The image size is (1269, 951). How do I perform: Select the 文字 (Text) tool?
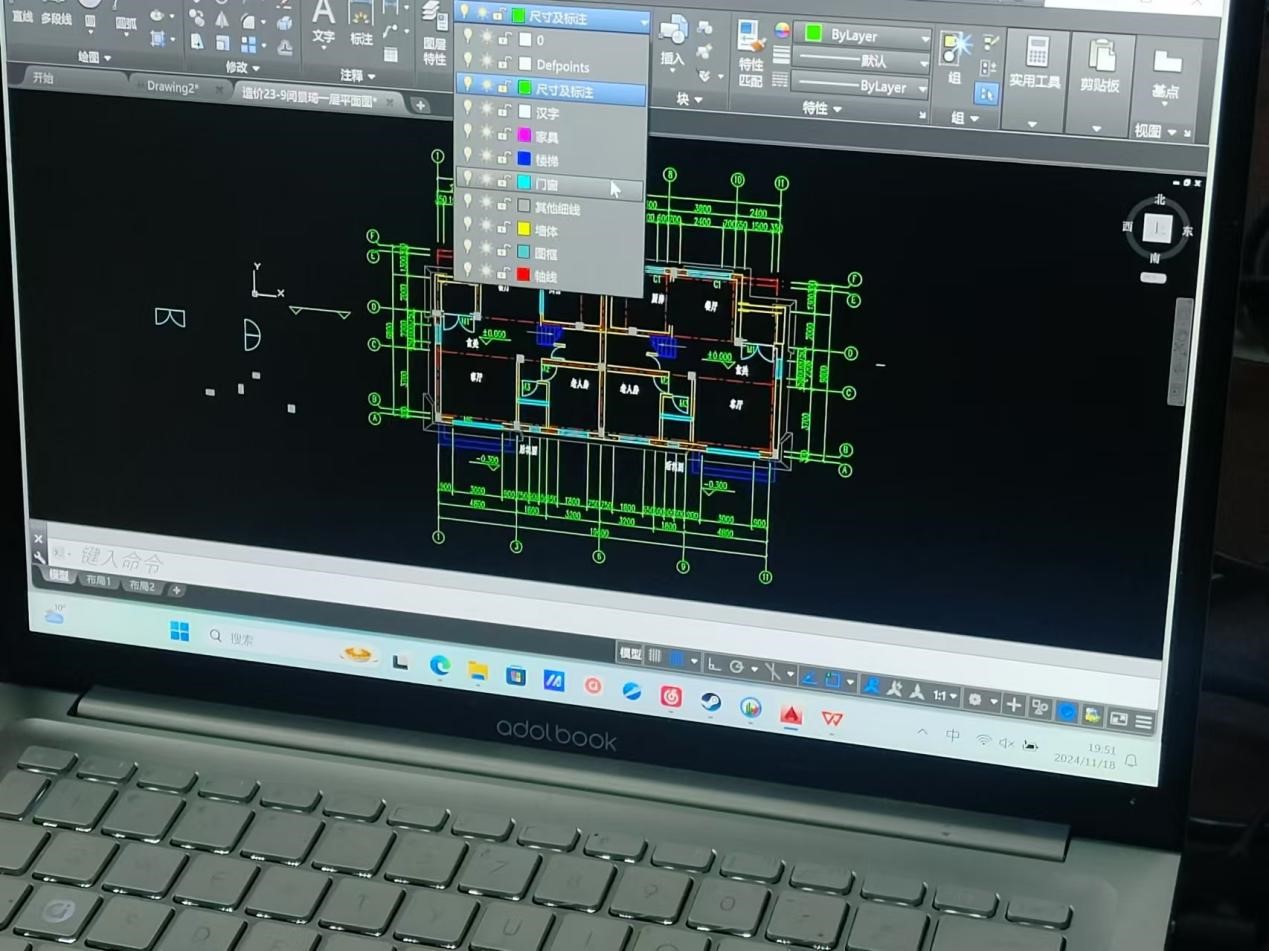(x=323, y=22)
